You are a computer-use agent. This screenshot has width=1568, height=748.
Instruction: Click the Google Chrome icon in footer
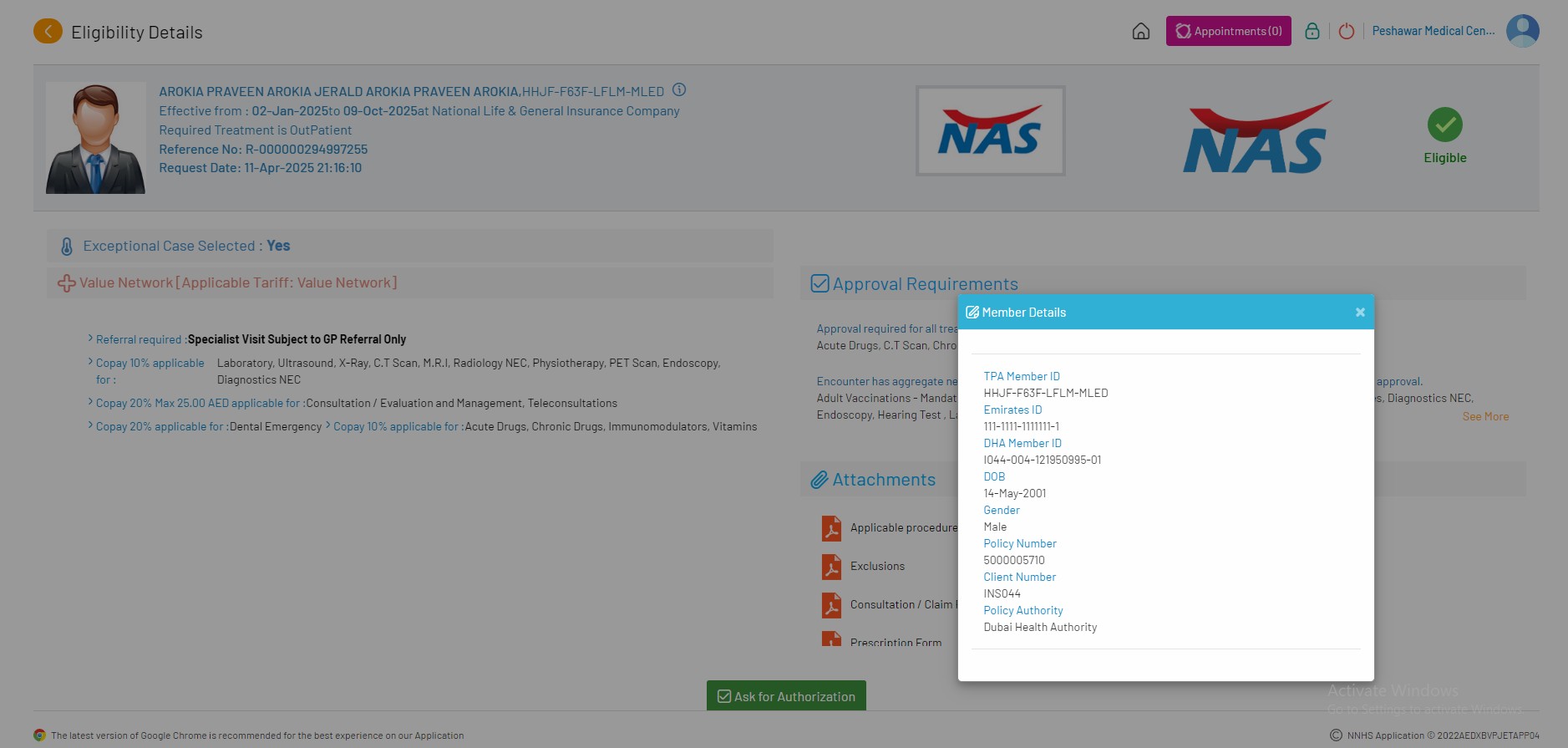coord(39,735)
